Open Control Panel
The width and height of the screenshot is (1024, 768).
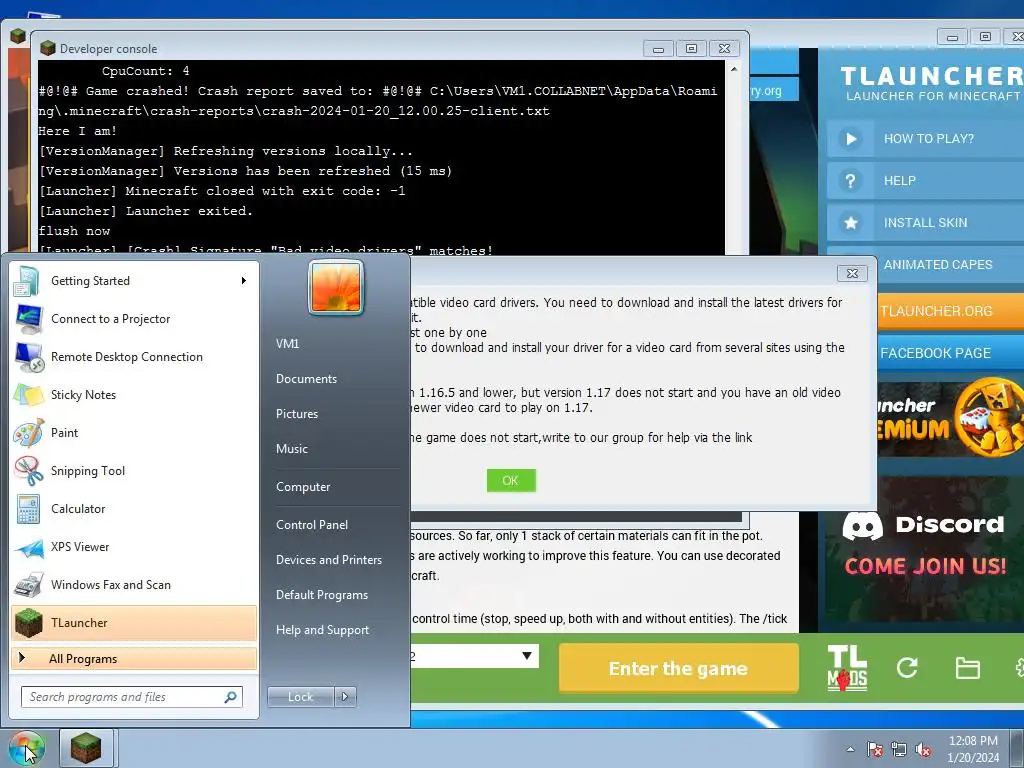tap(312, 524)
